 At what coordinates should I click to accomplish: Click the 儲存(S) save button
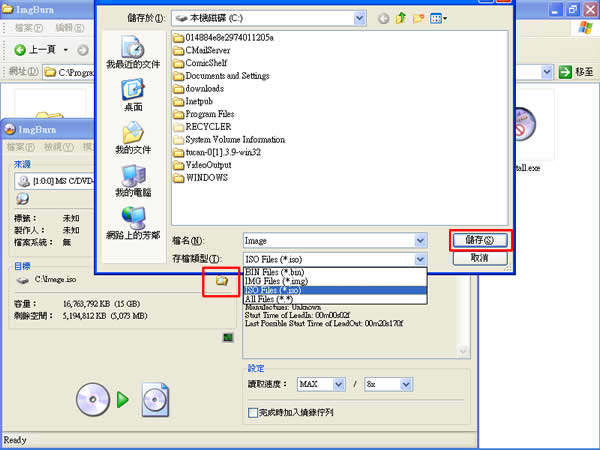(x=480, y=240)
